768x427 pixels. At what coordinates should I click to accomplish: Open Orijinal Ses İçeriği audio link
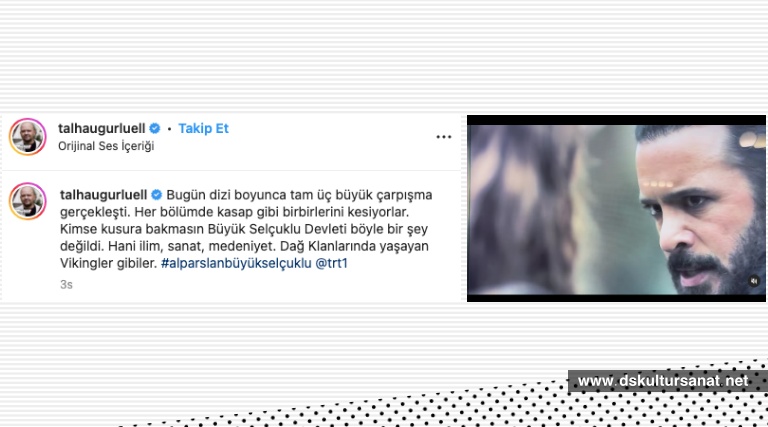point(106,146)
